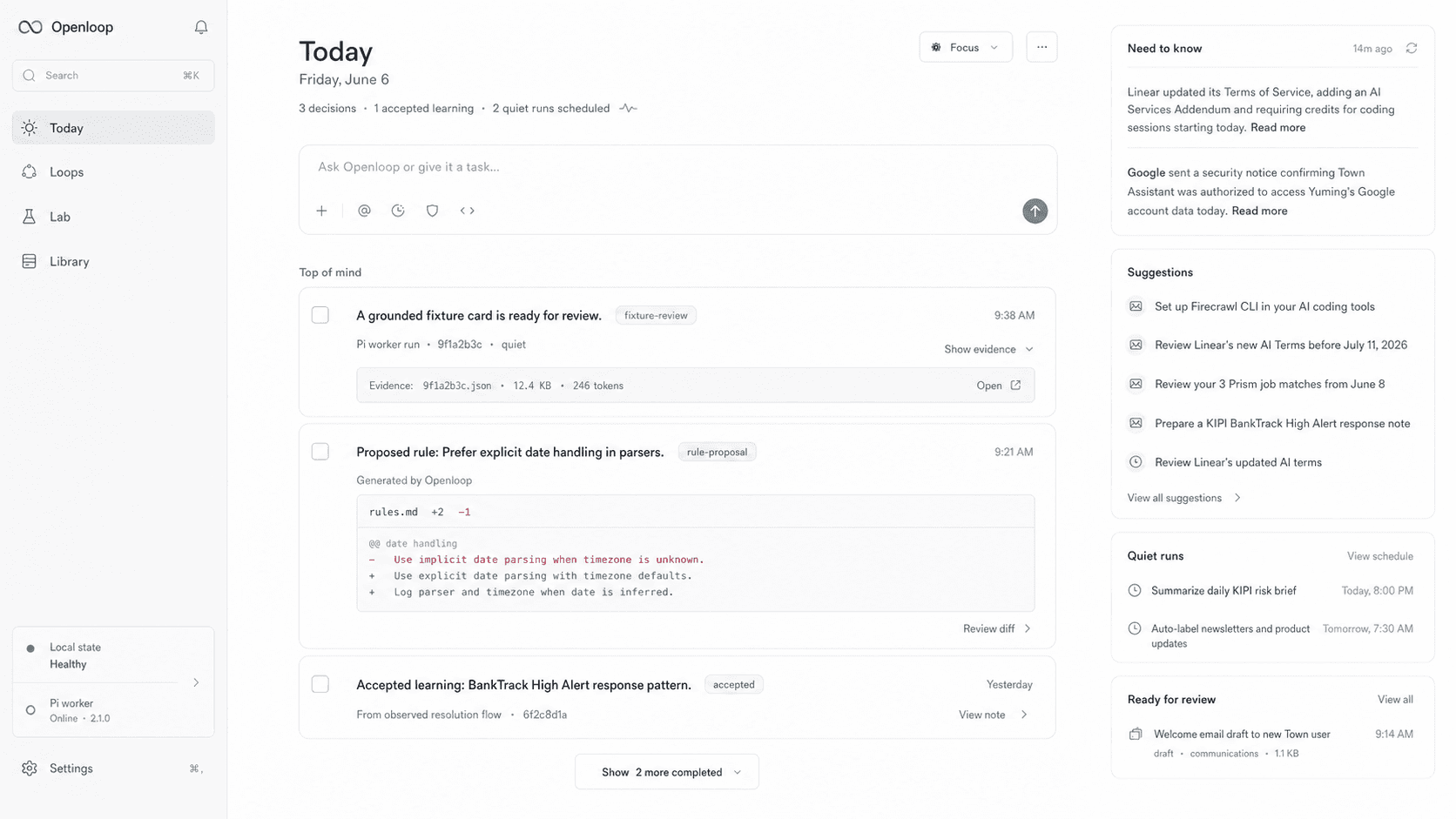
Task: Click Summarize daily KIPI risk brief
Action: tap(1223, 590)
